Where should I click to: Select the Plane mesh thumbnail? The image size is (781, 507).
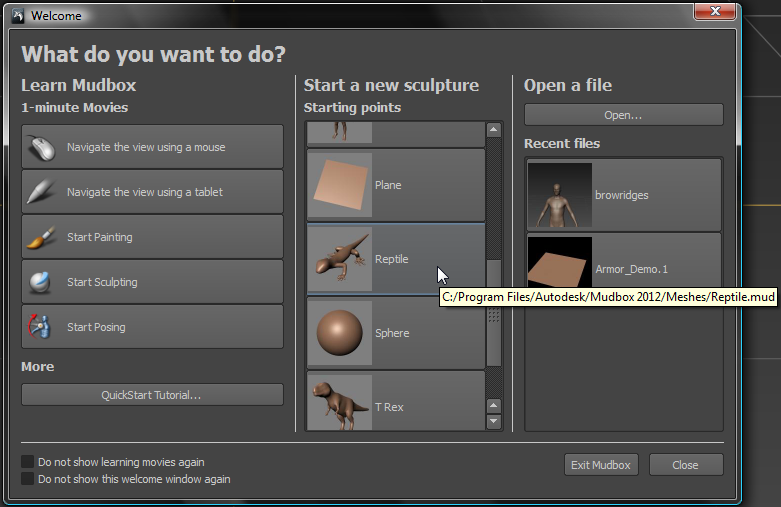pyautogui.click(x=340, y=185)
